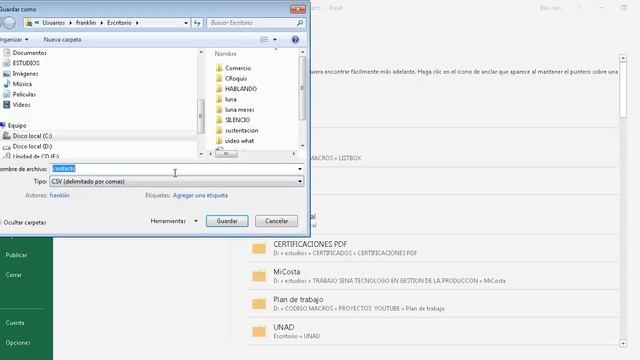Sort by the Nombre column header
The height and width of the screenshot is (360, 640).
click(x=226, y=54)
